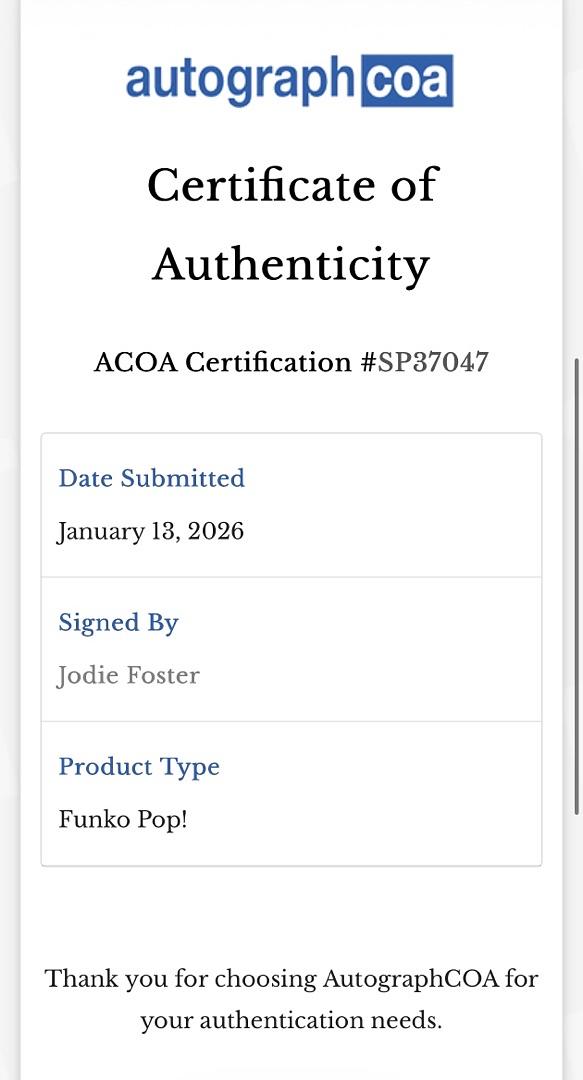Click the Date Submitted row
Image resolution: width=583 pixels, height=1080 pixels.
pos(292,506)
